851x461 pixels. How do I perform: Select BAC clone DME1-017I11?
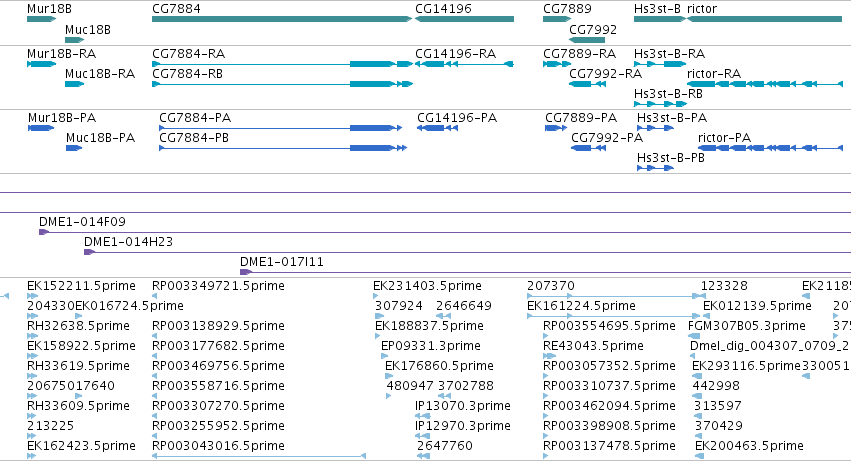(282, 262)
